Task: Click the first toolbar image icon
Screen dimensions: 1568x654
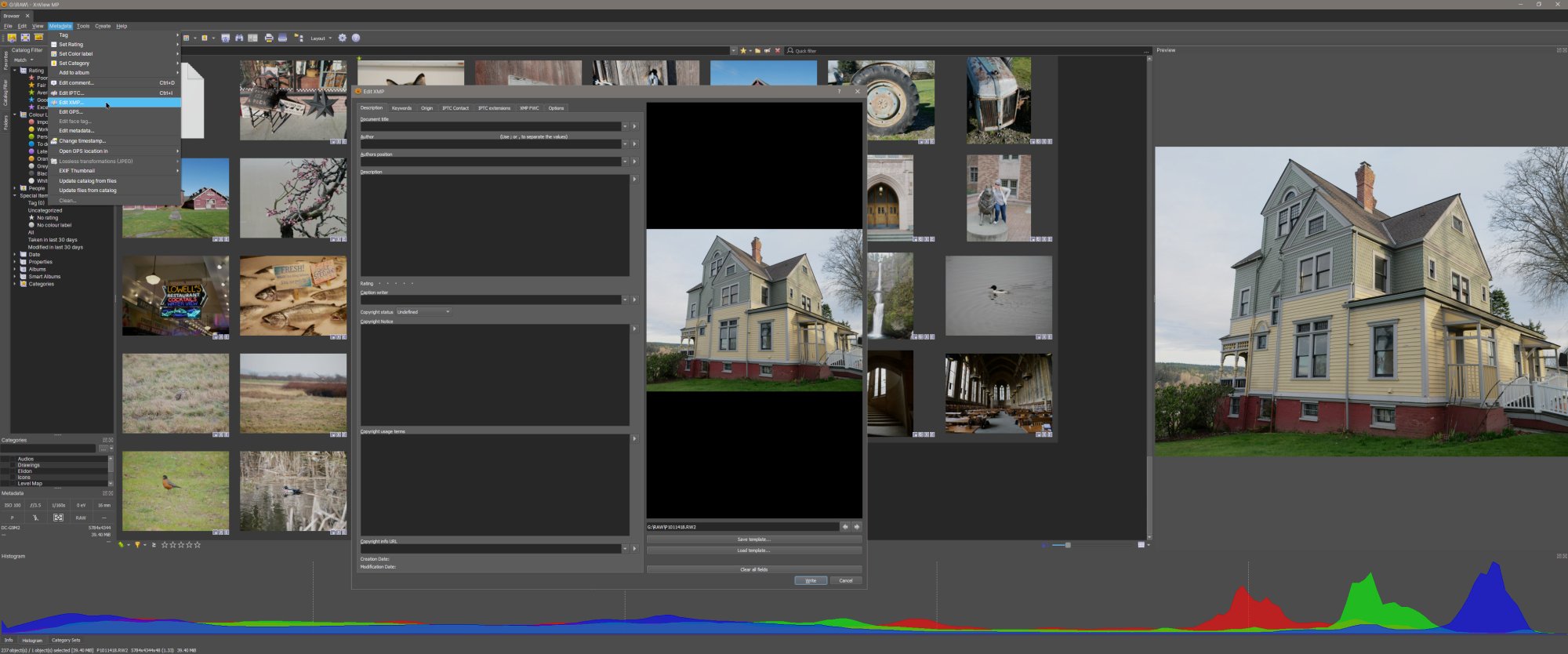Action: tap(12, 38)
